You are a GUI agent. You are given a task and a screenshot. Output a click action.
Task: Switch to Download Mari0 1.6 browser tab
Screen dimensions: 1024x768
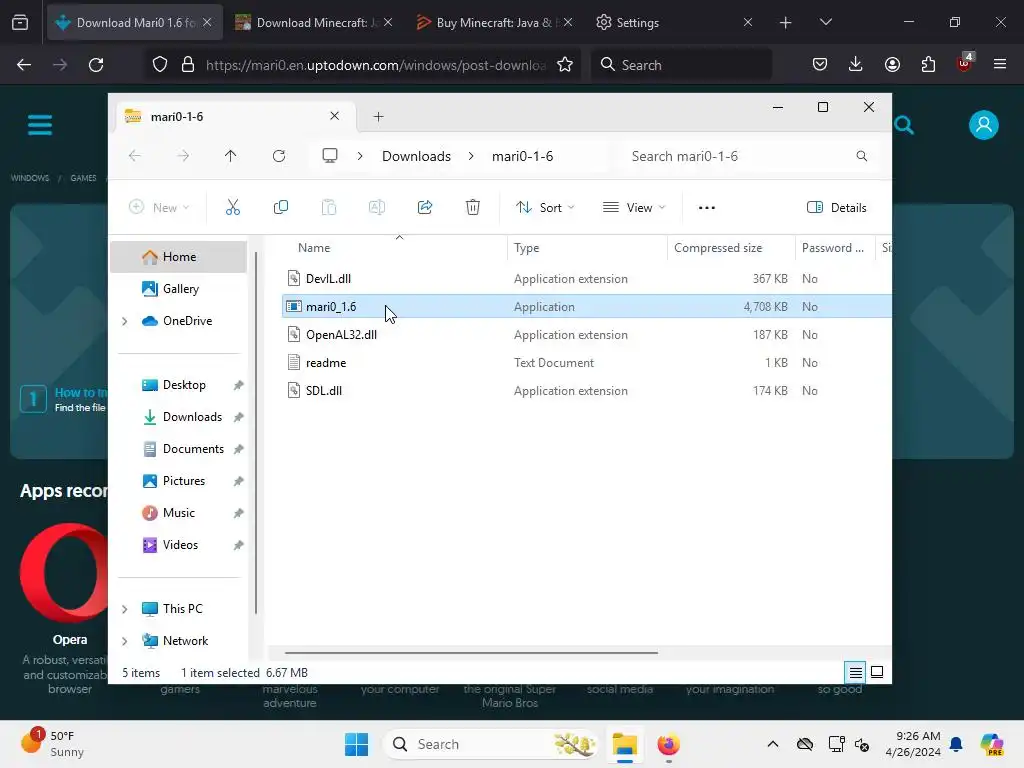click(135, 23)
